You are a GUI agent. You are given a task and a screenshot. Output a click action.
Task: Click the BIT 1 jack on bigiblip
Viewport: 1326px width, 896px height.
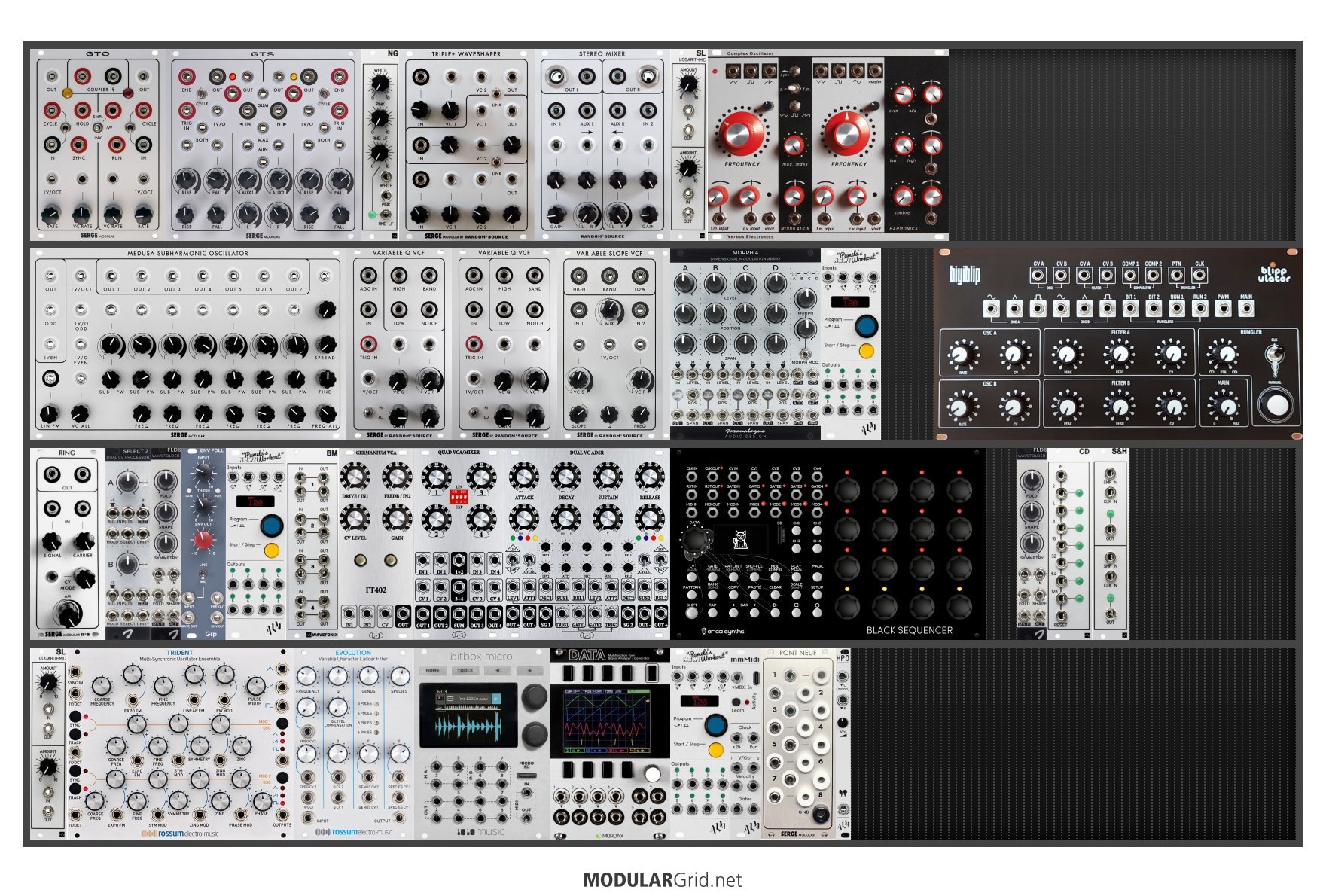coord(1130,308)
